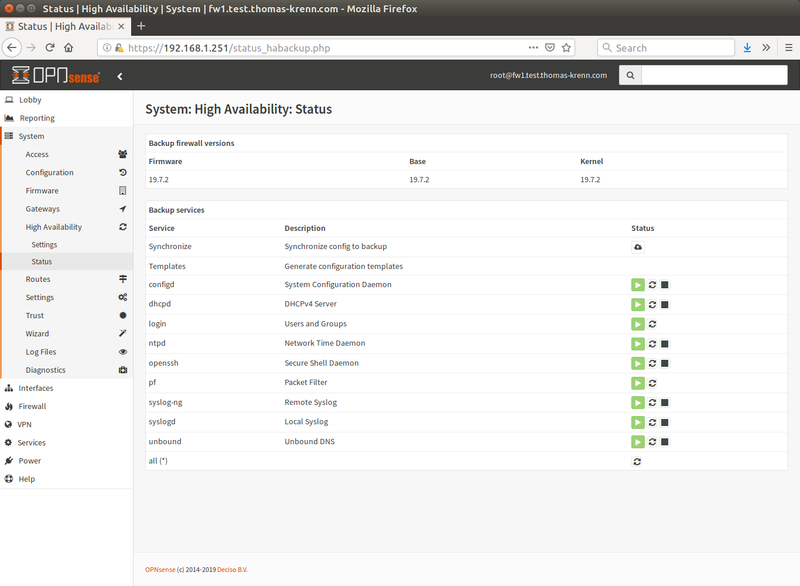
Task: Open Firefox downloads panel
Action: coord(747,48)
